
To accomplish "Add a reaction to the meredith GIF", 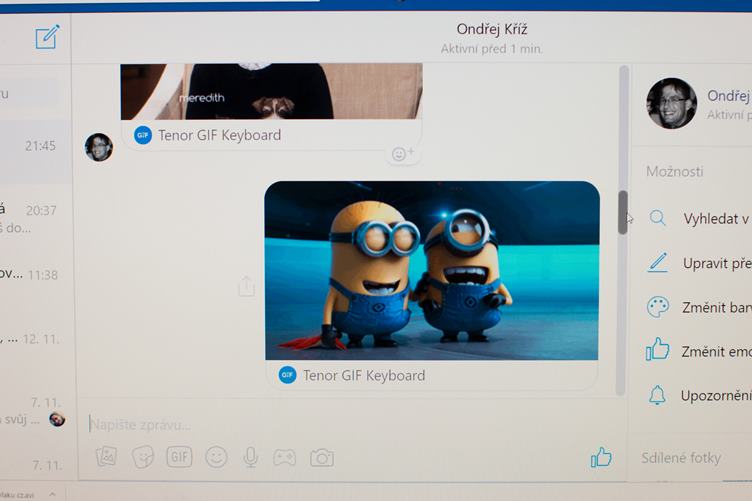I will pyautogui.click(x=402, y=154).
